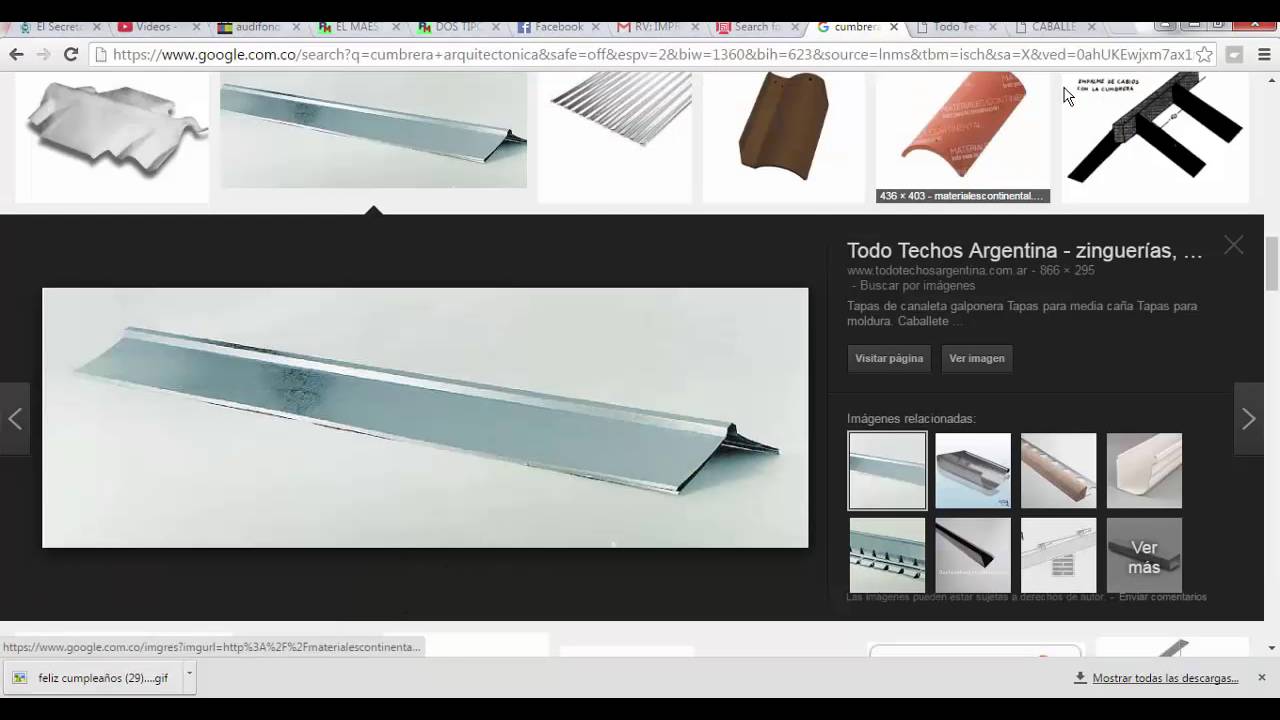
Task: Go back using the browser back arrow
Action: point(16,55)
